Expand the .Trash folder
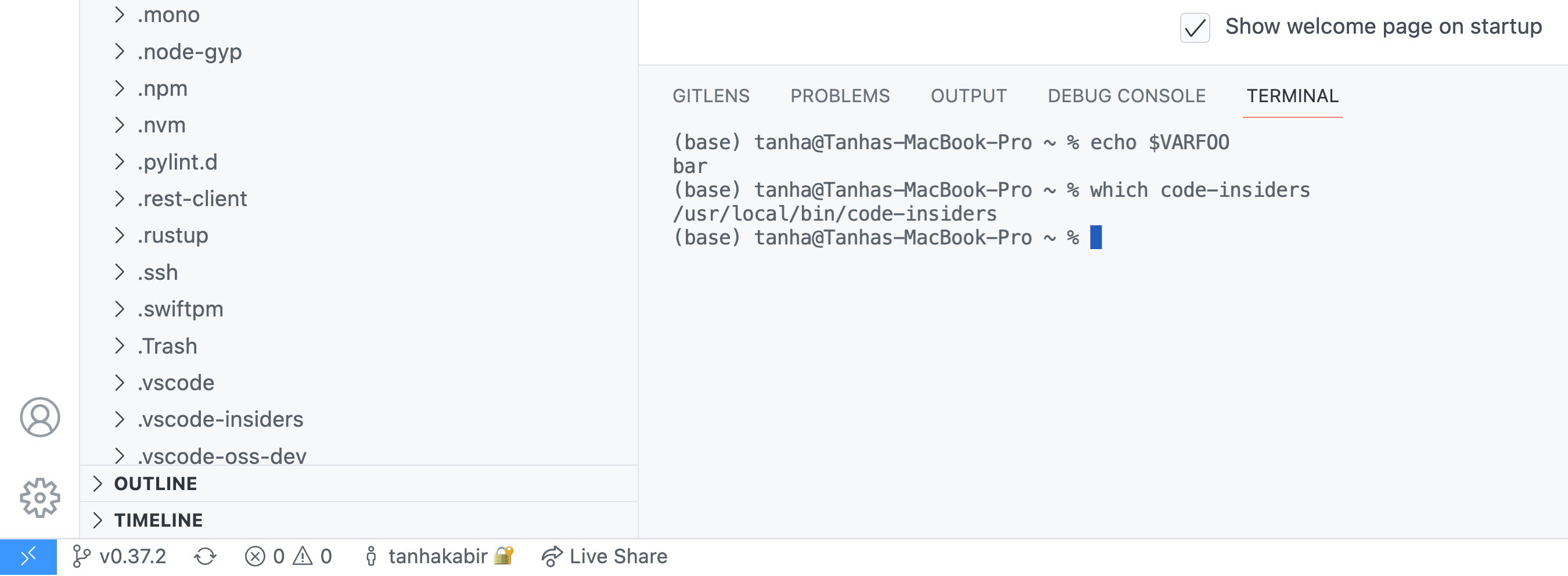The image size is (1568, 576). pos(167,346)
